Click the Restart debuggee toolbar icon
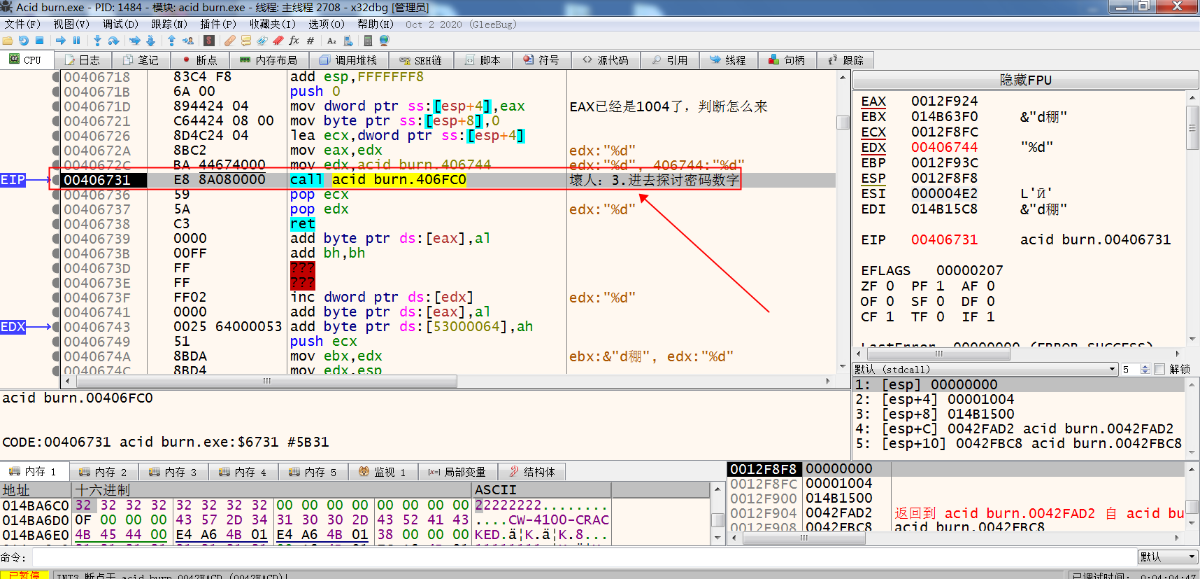The height and width of the screenshot is (579, 1200). coord(23,41)
